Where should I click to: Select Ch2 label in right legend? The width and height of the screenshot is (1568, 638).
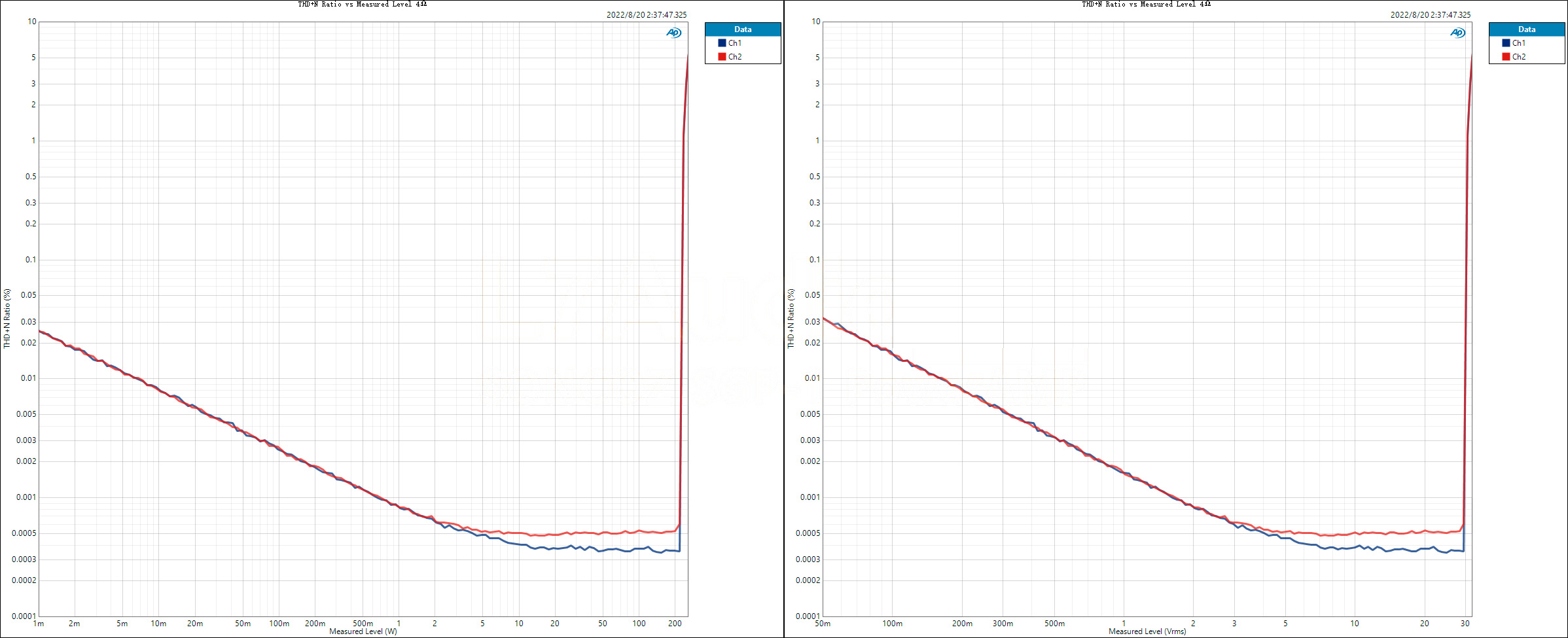tap(1519, 57)
